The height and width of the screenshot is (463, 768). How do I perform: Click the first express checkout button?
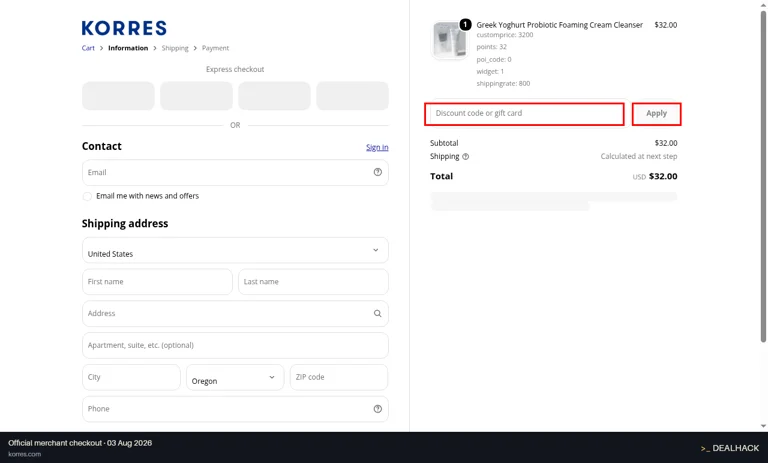point(118,96)
